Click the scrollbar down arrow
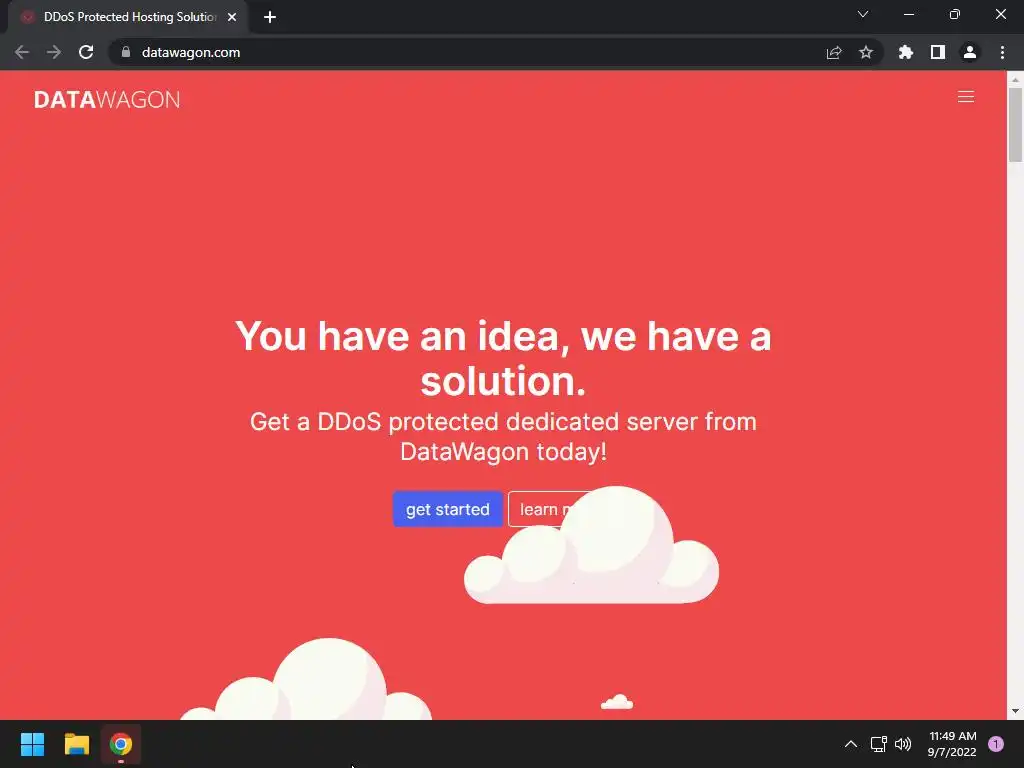Screen dimensions: 1024x768 click(1015, 711)
